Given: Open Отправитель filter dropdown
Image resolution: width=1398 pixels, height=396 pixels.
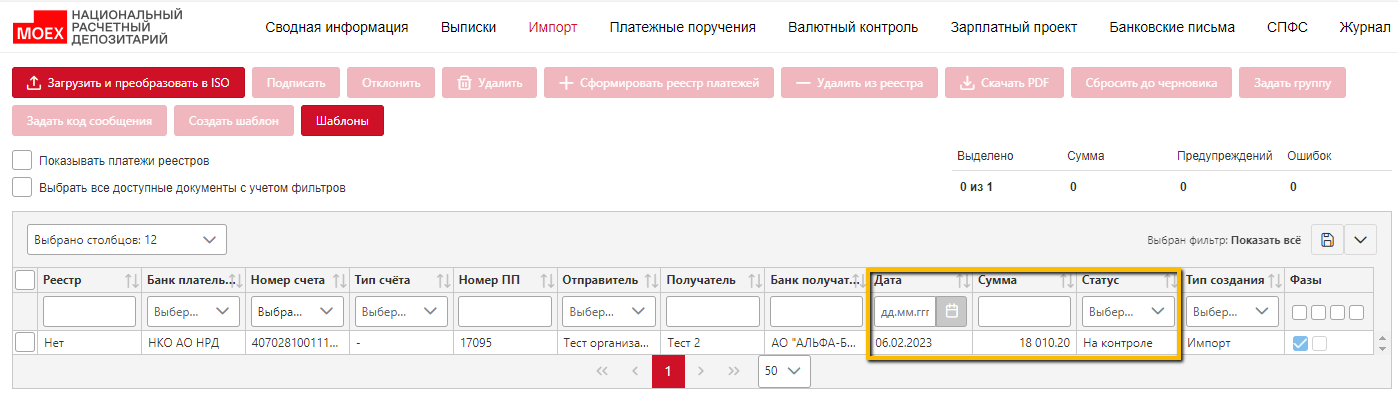Looking at the screenshot, I should coord(609,311).
